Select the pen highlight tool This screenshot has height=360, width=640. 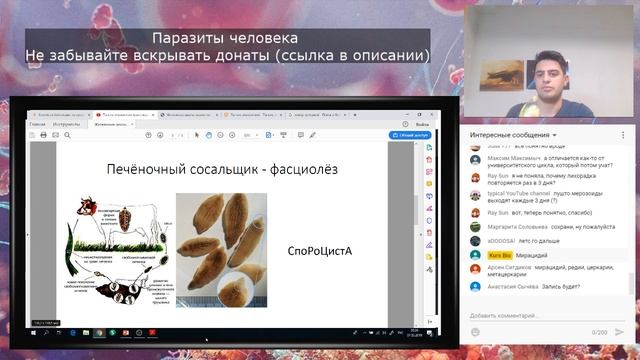(x=313, y=135)
